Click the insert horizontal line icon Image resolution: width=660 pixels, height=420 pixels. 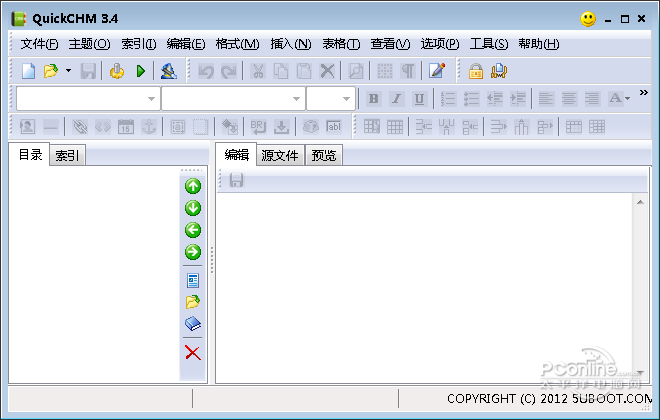click(51, 127)
